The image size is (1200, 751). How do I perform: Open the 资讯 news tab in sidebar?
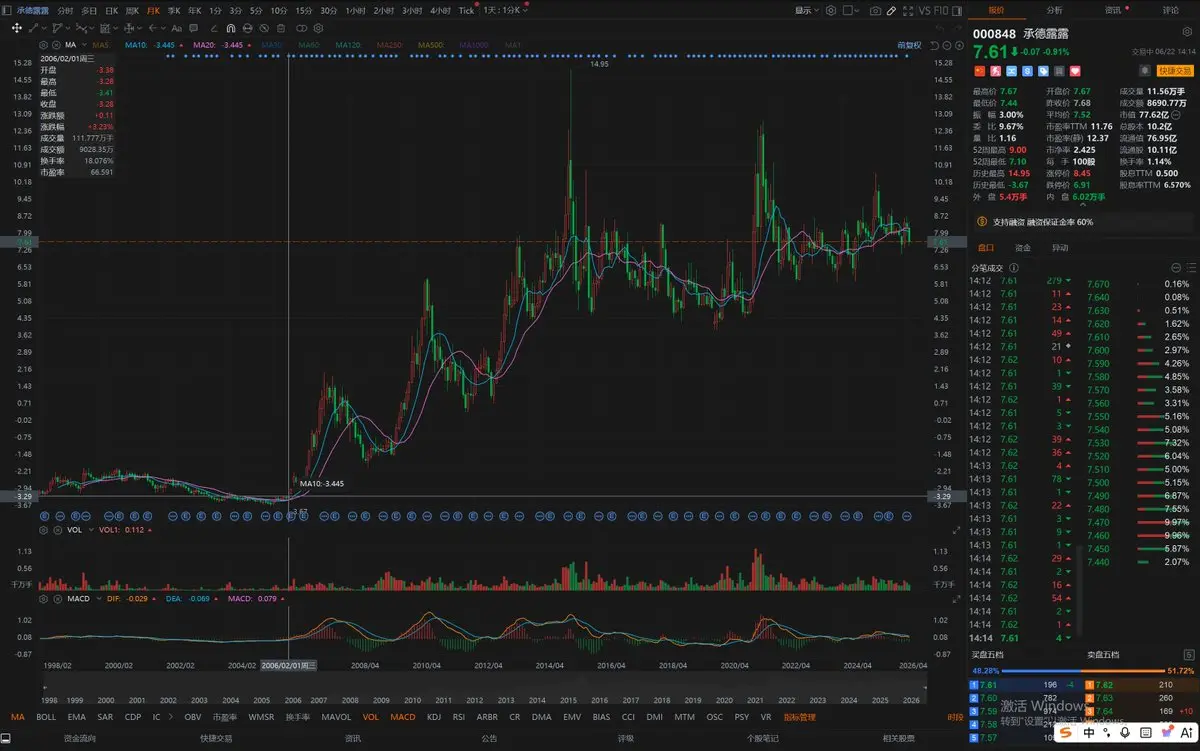pyautogui.click(x=1112, y=10)
